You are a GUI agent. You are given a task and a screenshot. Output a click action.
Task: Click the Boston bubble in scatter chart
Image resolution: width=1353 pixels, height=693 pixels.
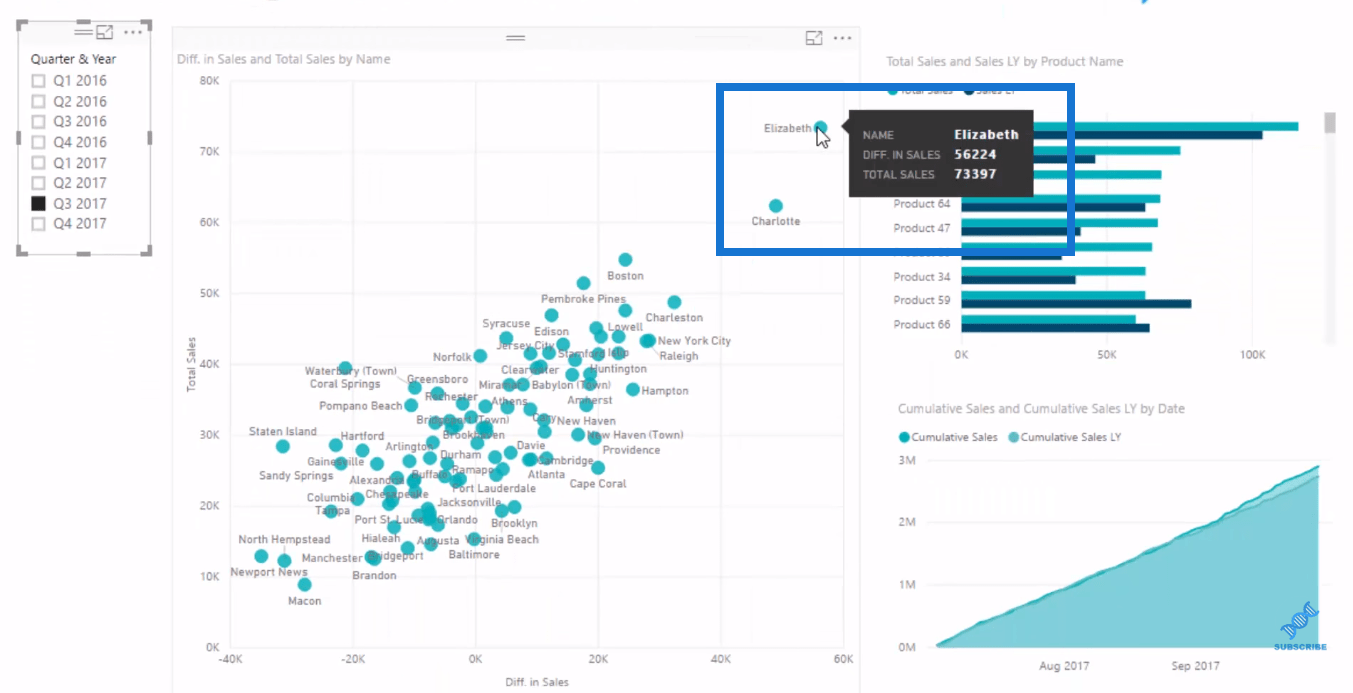625,260
